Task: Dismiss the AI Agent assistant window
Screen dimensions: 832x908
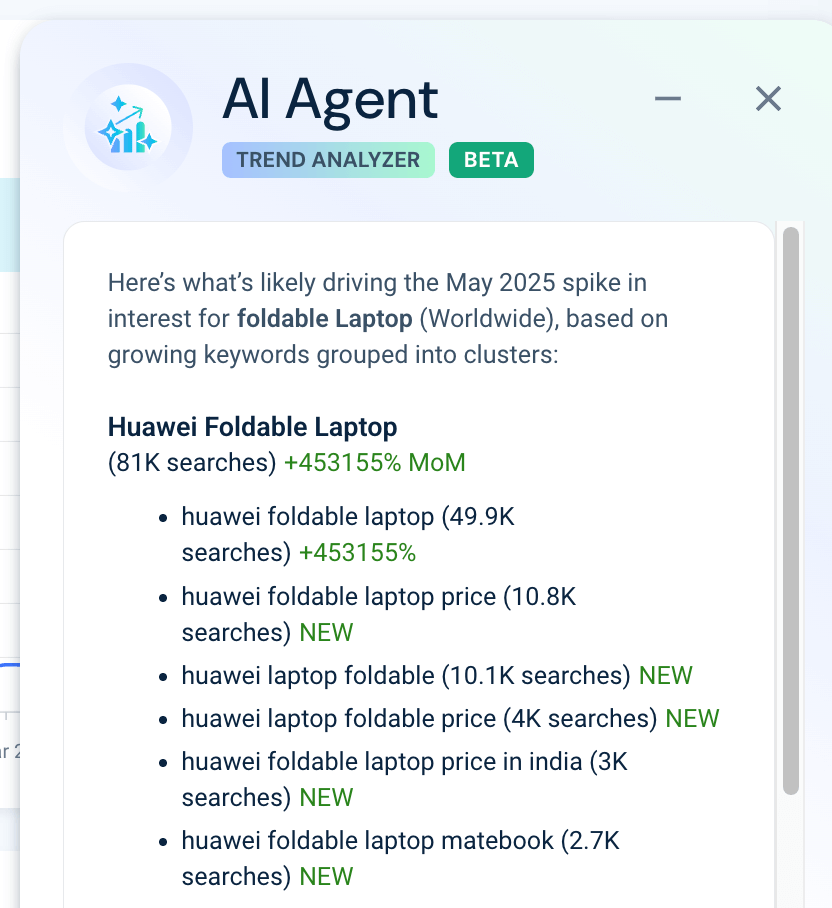Action: (768, 98)
